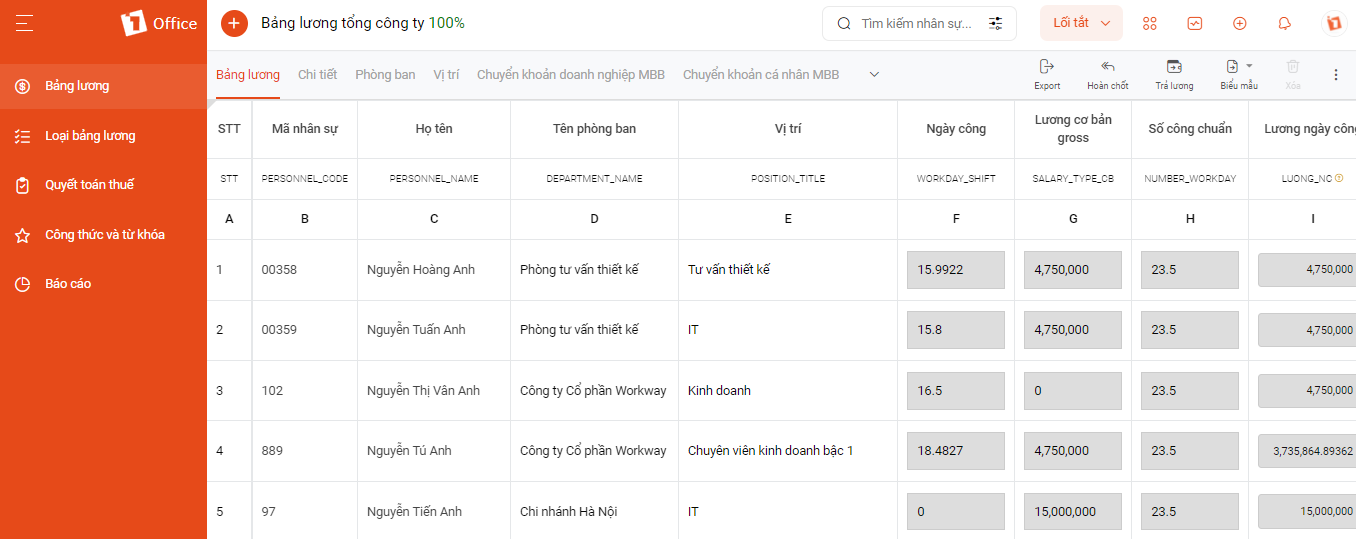The image size is (1356, 539).
Task: Click the Tìm kiếm nhân sự search field
Action: click(x=918, y=23)
